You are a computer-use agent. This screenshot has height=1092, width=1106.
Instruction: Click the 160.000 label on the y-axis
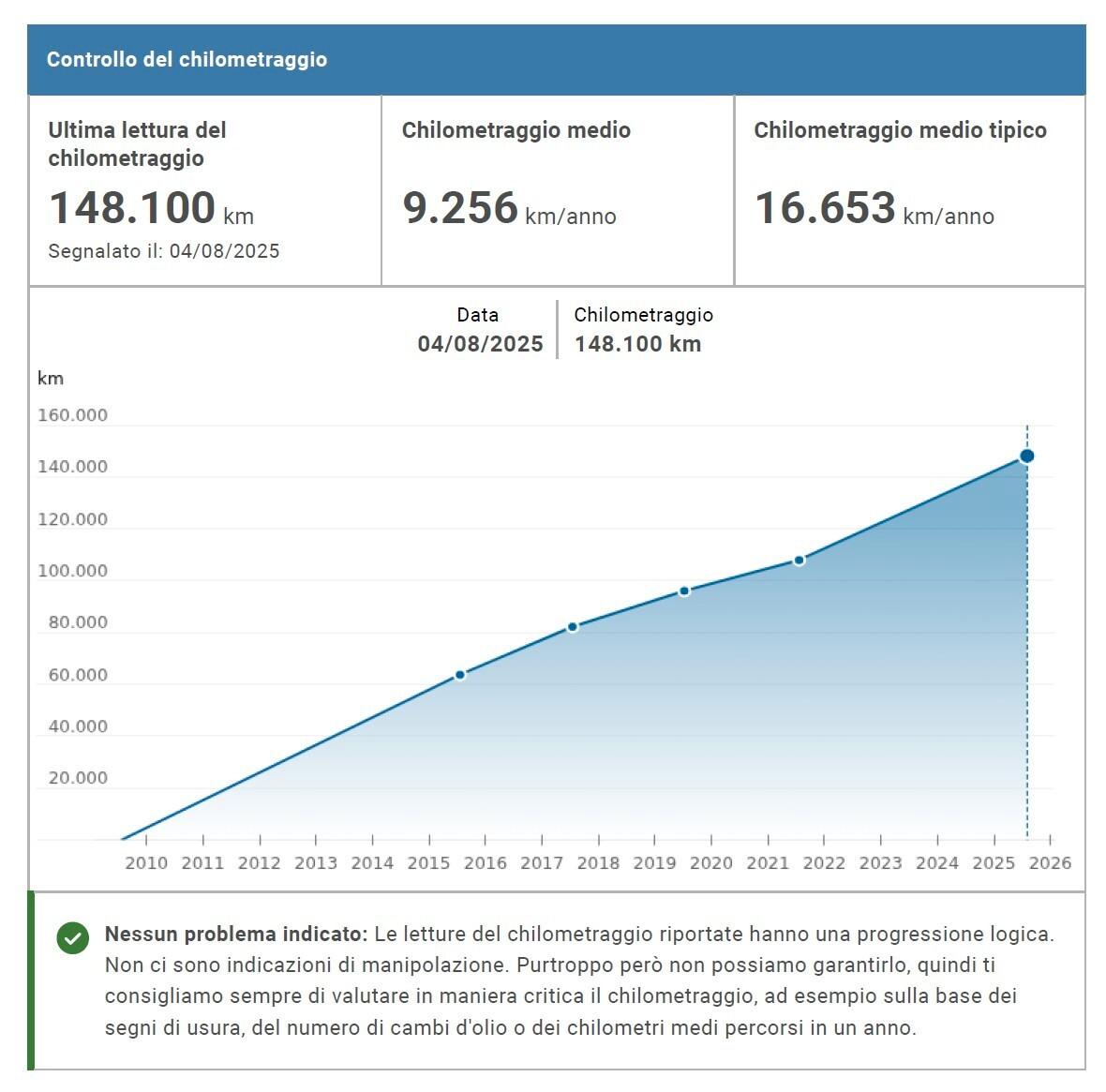coord(72,415)
